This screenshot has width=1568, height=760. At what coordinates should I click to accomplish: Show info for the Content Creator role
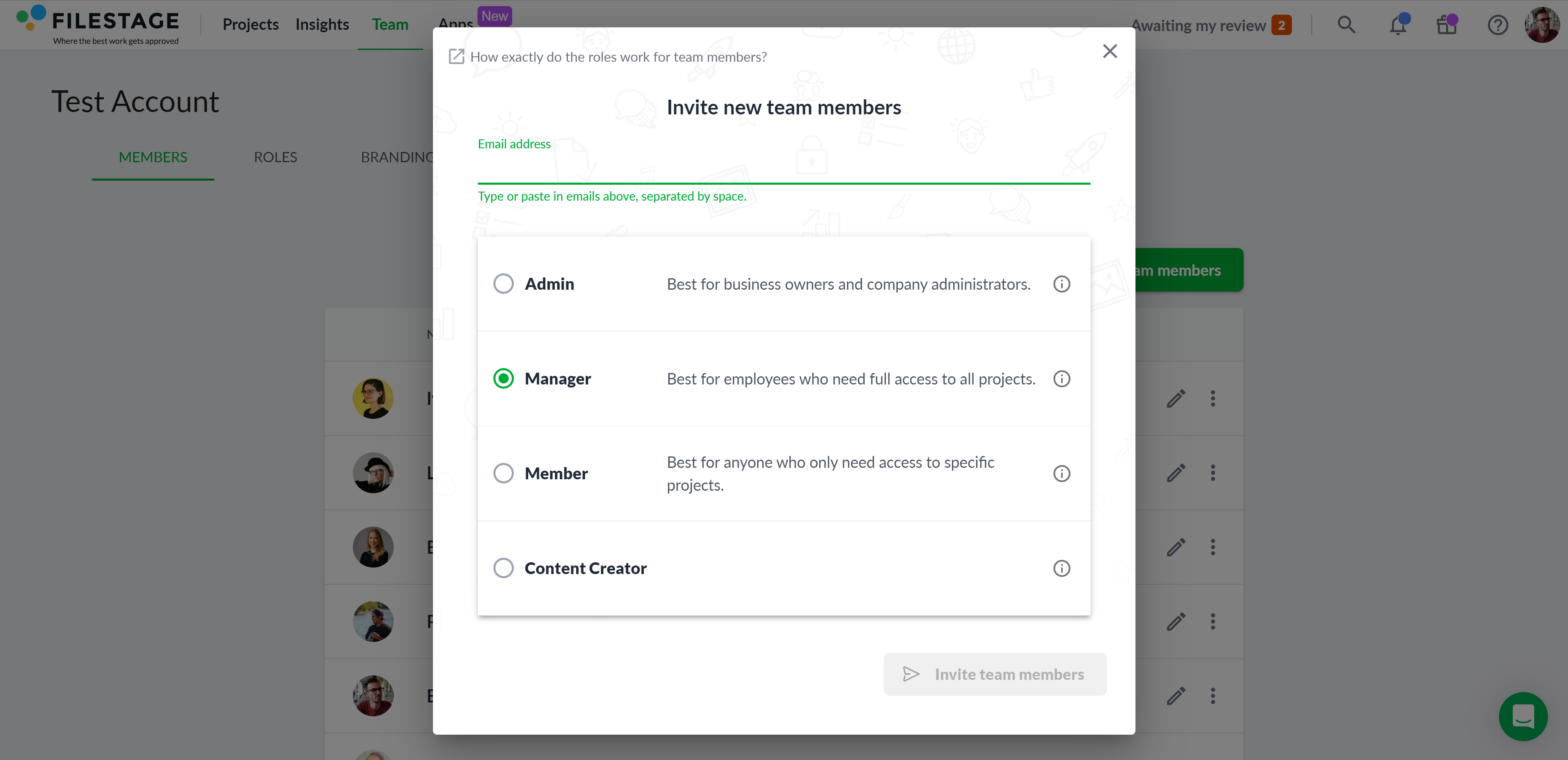coord(1062,568)
